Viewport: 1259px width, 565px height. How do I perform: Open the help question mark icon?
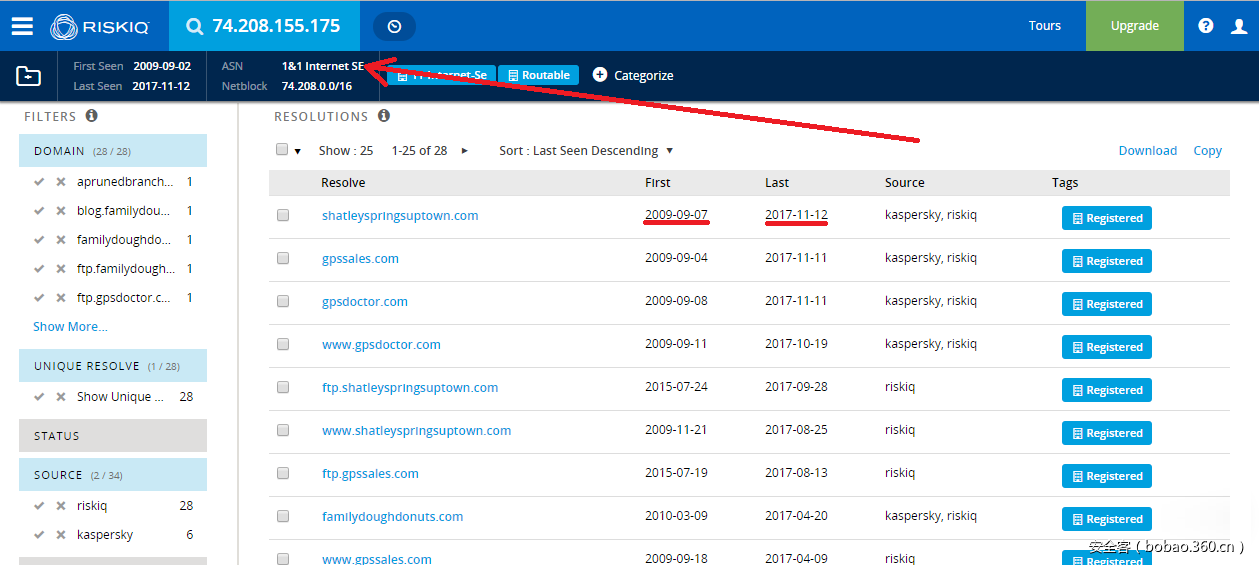point(1206,26)
